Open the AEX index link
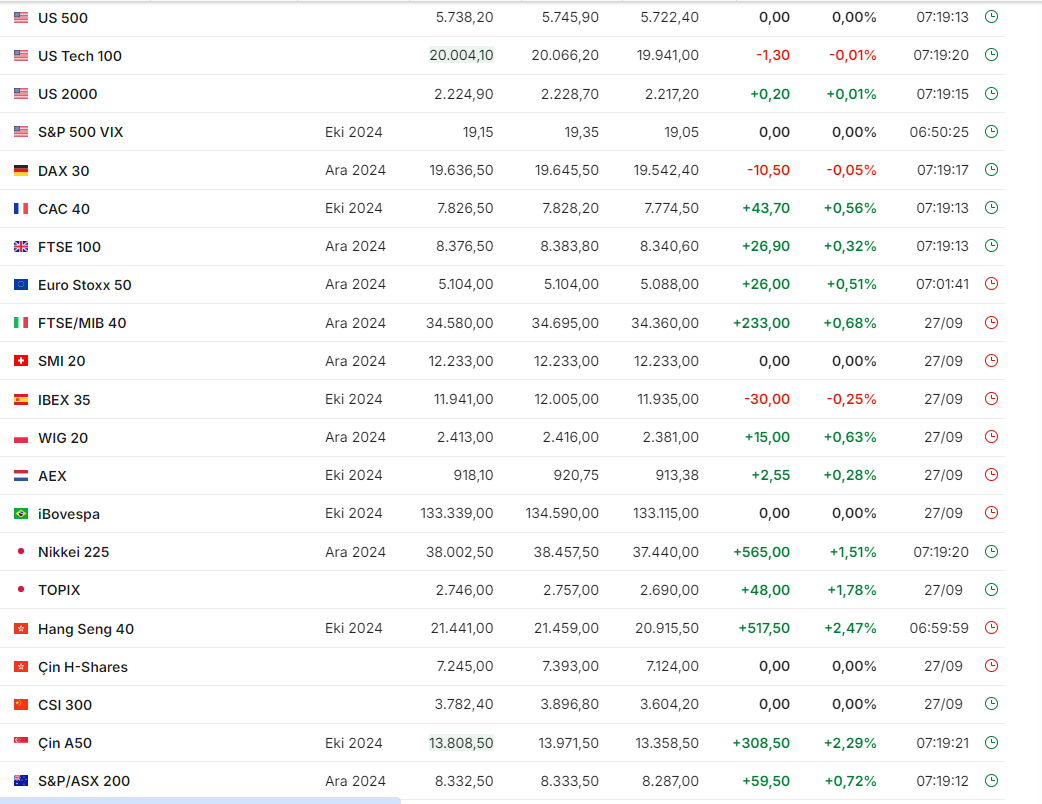 52,476
